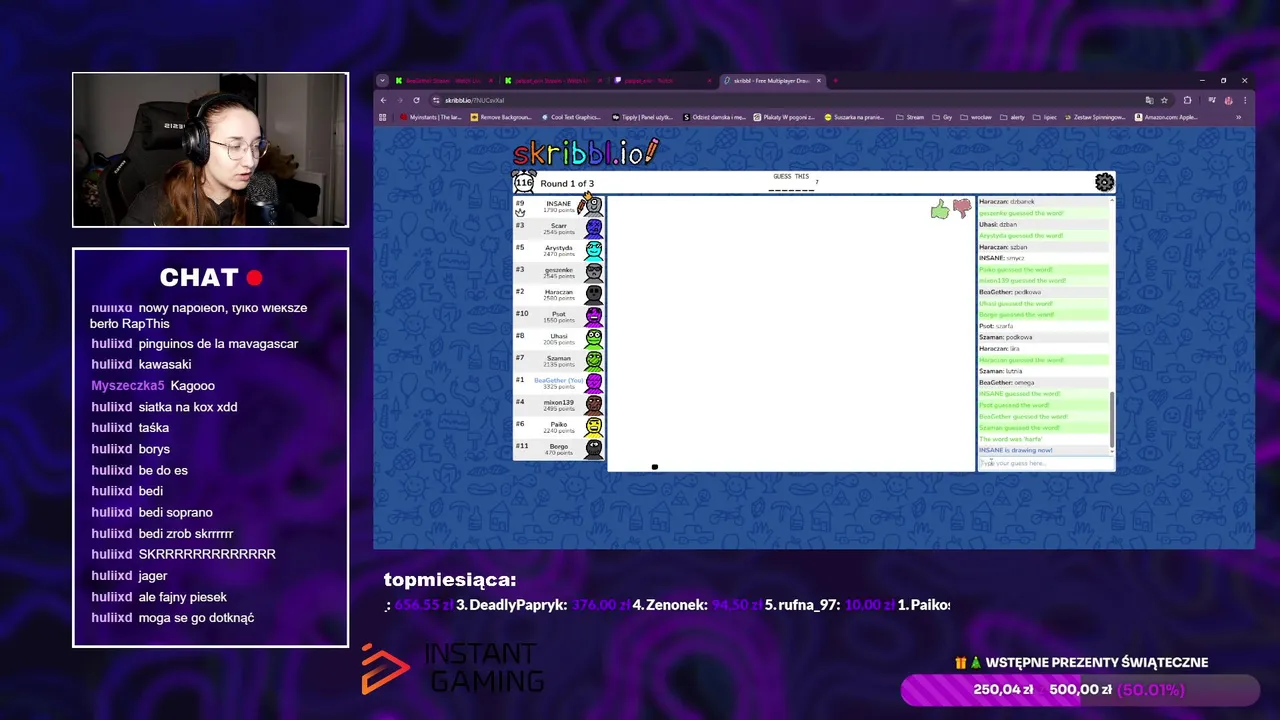Screen dimensions: 1280x720
Task: Go back in the browser
Action: click(x=383, y=100)
